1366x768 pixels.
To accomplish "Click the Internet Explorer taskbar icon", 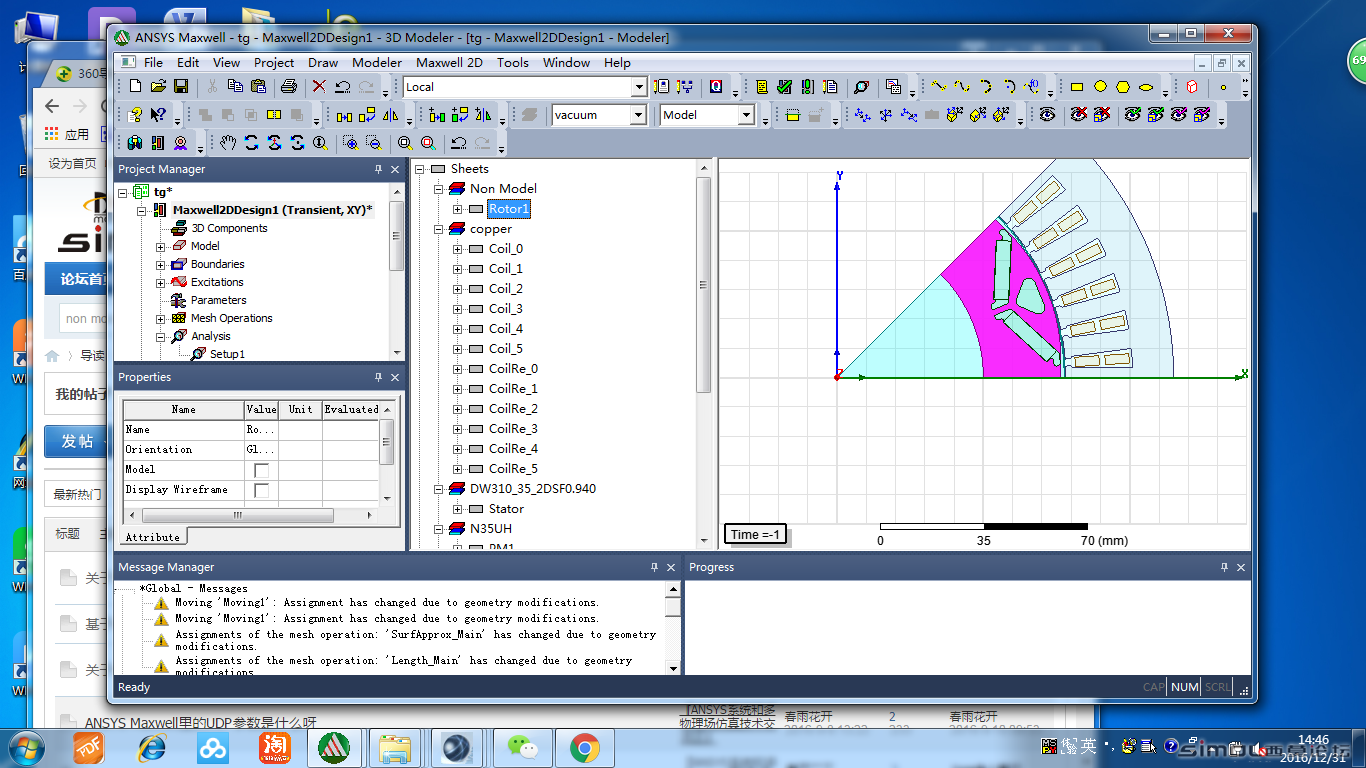I will point(152,748).
